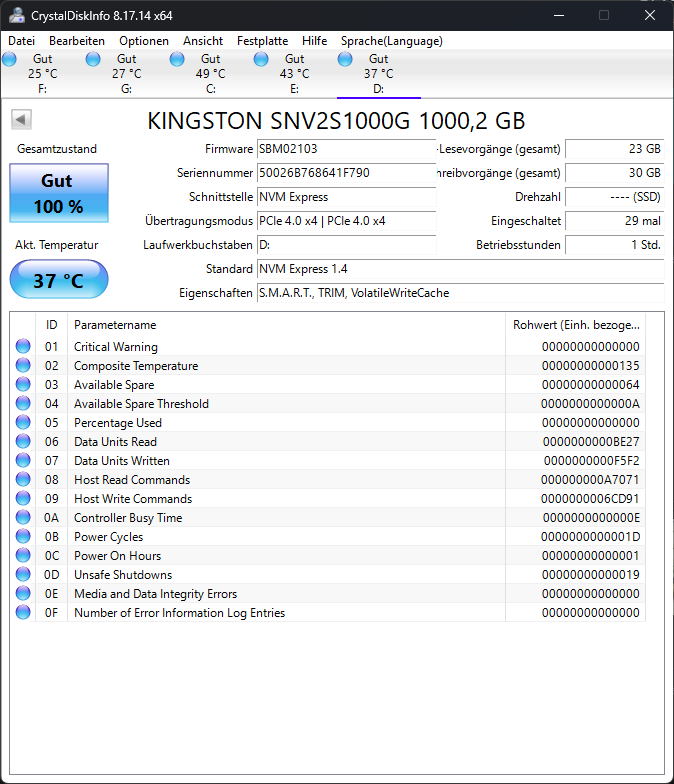Click status orb for Data Units Written
674x784 pixels.
click(x=23, y=460)
